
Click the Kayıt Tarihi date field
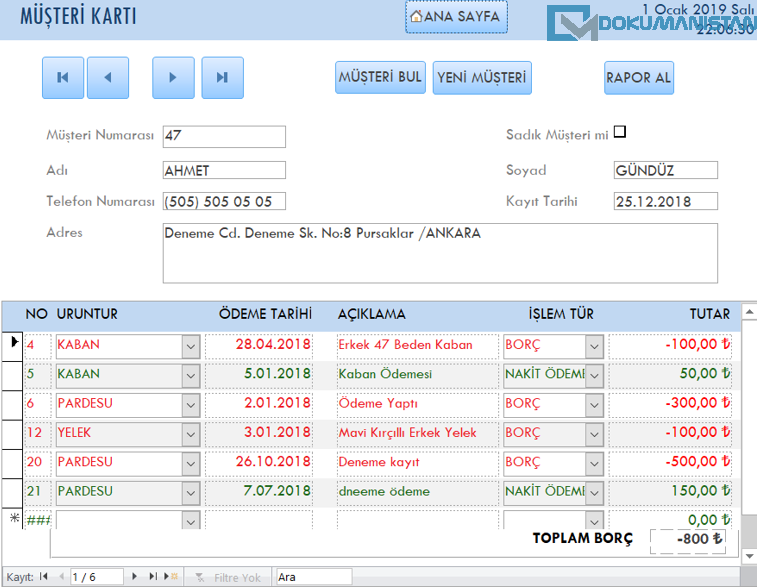coord(665,201)
